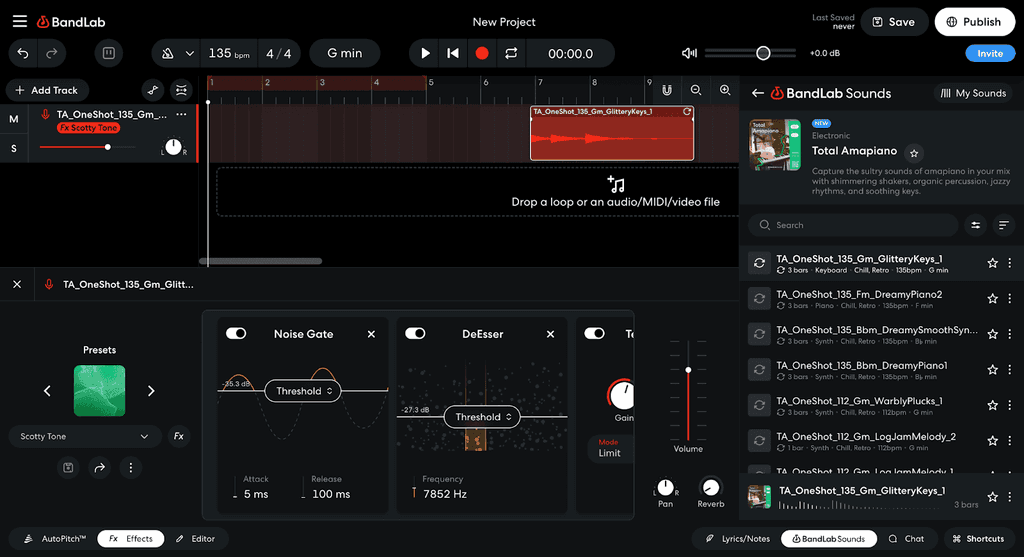The height and width of the screenshot is (557, 1024).
Task: Save the project
Action: coord(894,22)
